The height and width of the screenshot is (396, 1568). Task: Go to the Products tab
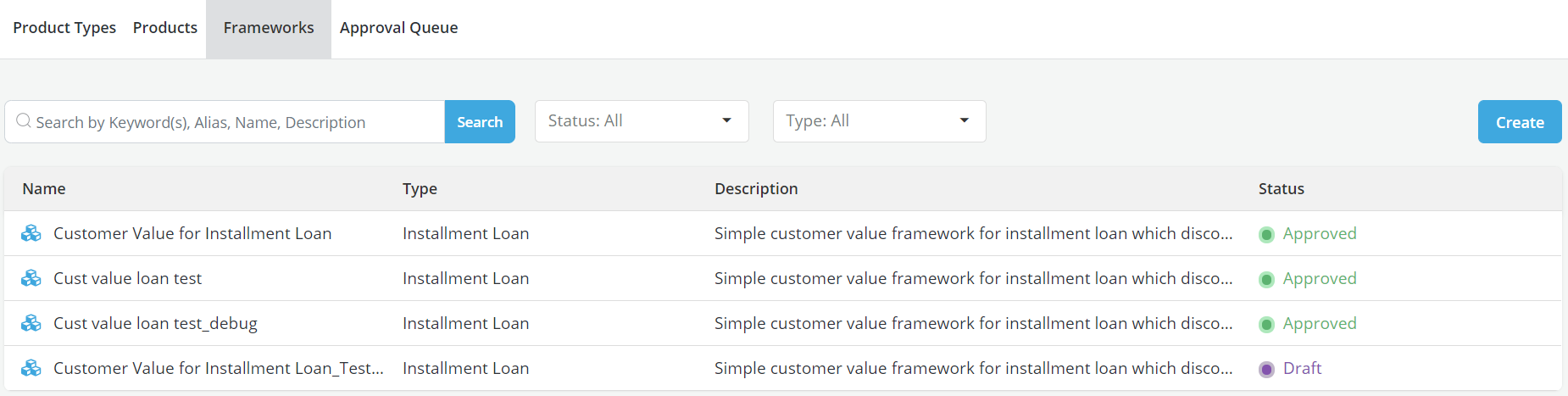tap(165, 28)
